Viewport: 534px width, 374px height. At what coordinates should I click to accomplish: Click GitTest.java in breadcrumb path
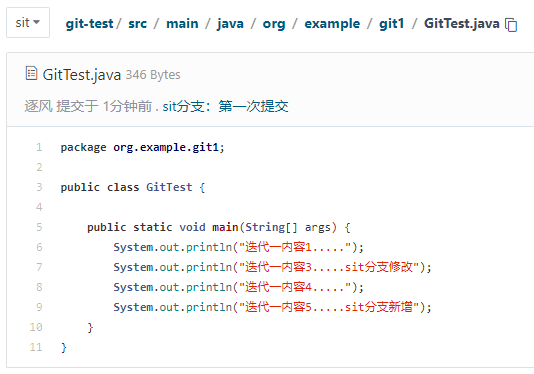461,24
